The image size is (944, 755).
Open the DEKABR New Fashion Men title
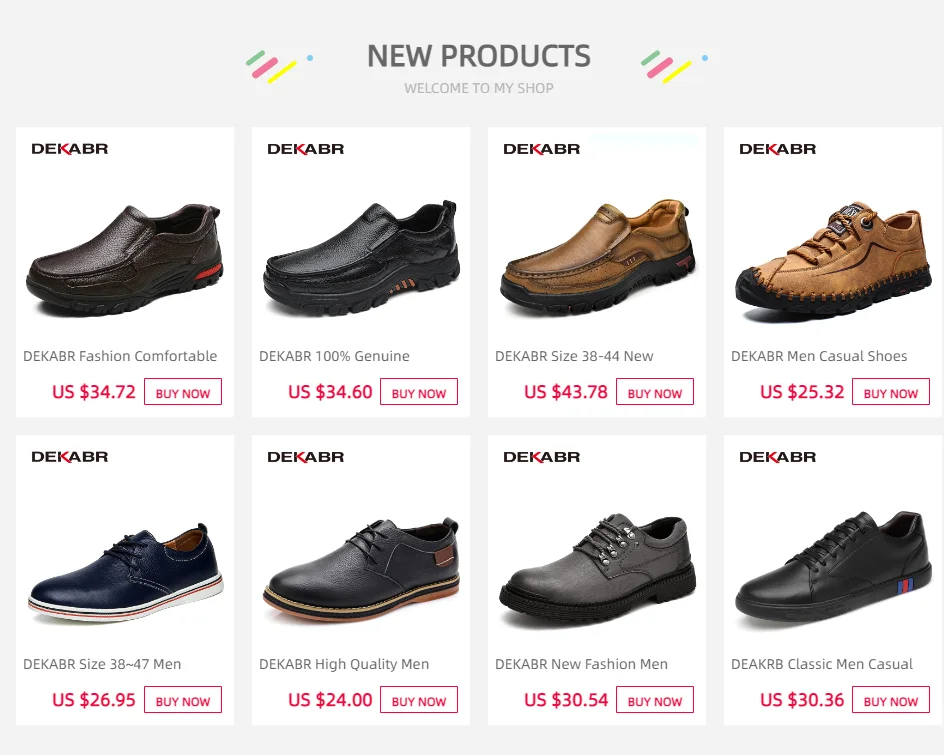click(581, 665)
